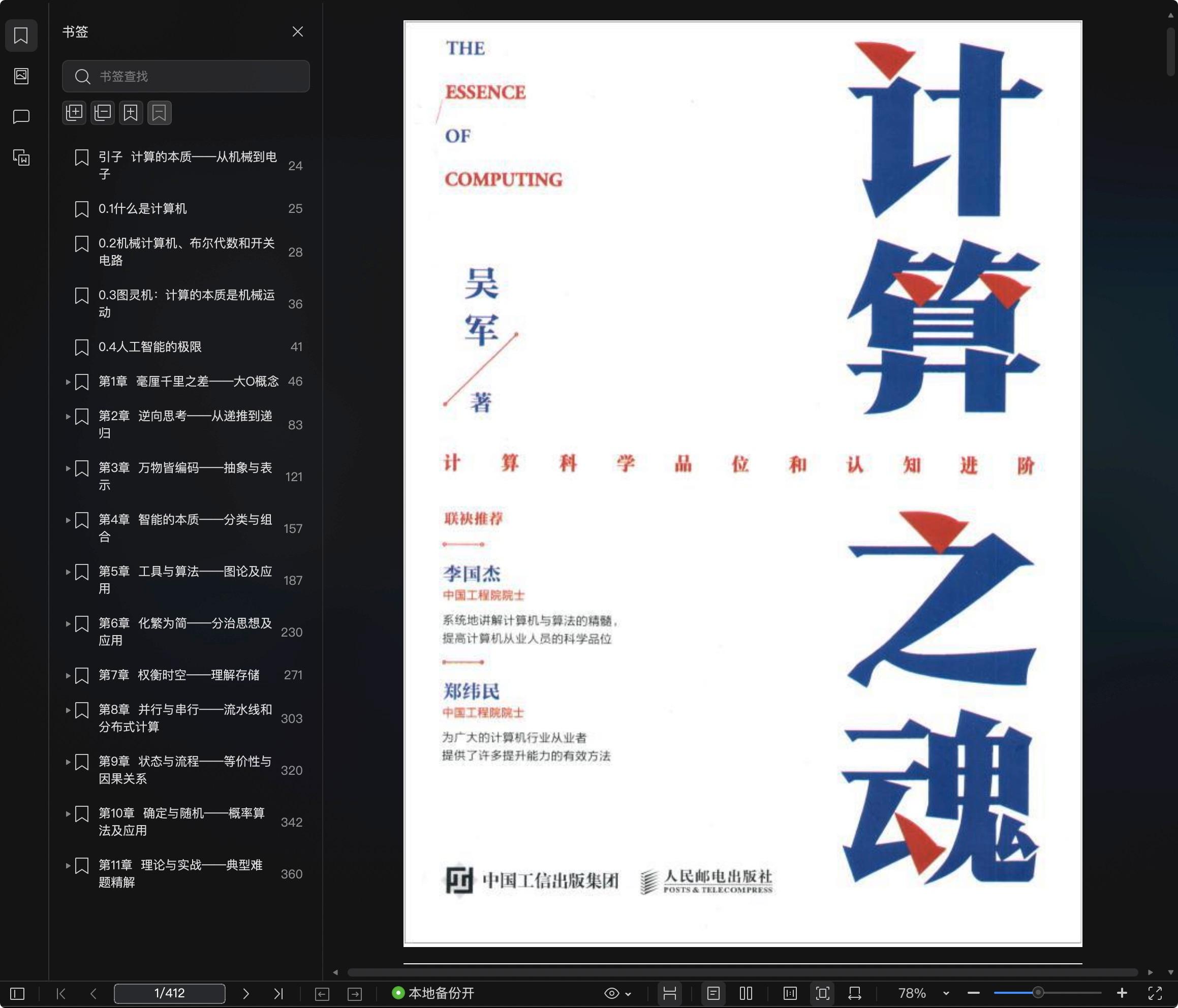Viewport: 1178px width, 1008px height.
Task: Click the remove bookmark icon
Action: [x=159, y=113]
